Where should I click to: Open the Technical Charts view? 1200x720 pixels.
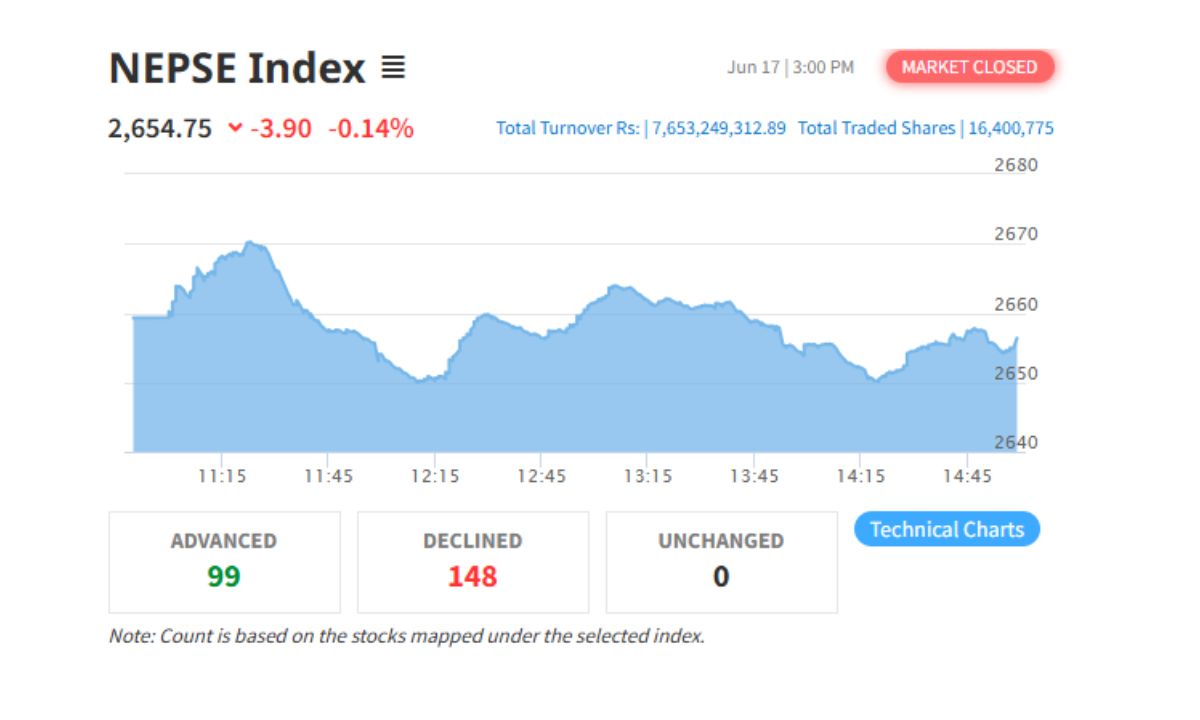point(948,529)
